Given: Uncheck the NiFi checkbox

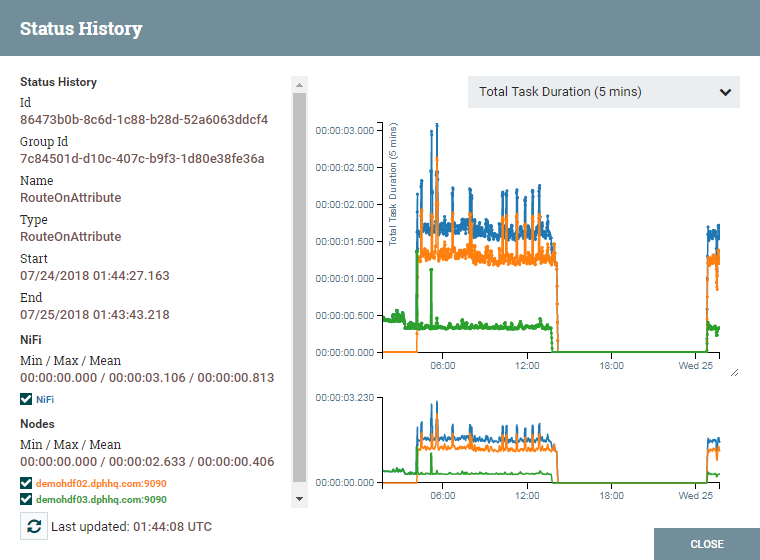Looking at the screenshot, I should 26,399.
